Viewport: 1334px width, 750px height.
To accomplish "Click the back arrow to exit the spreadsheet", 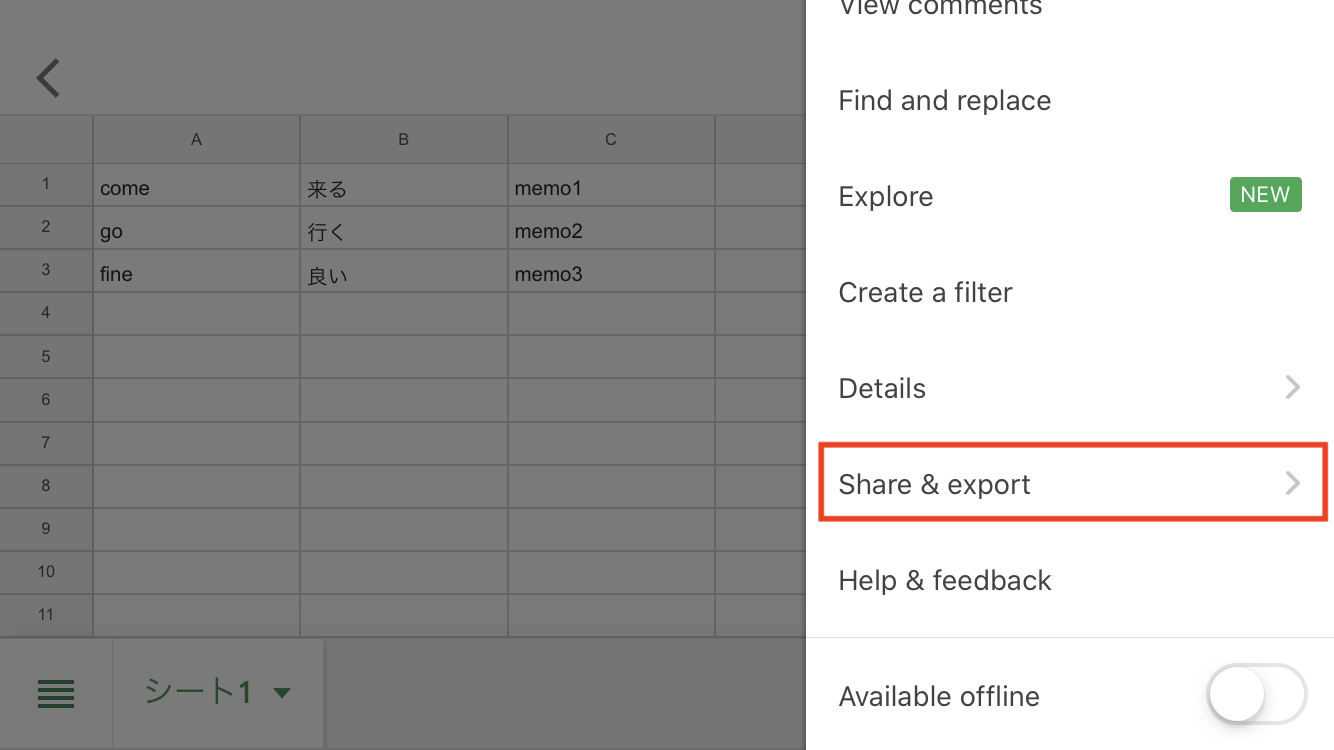I will (47, 77).
